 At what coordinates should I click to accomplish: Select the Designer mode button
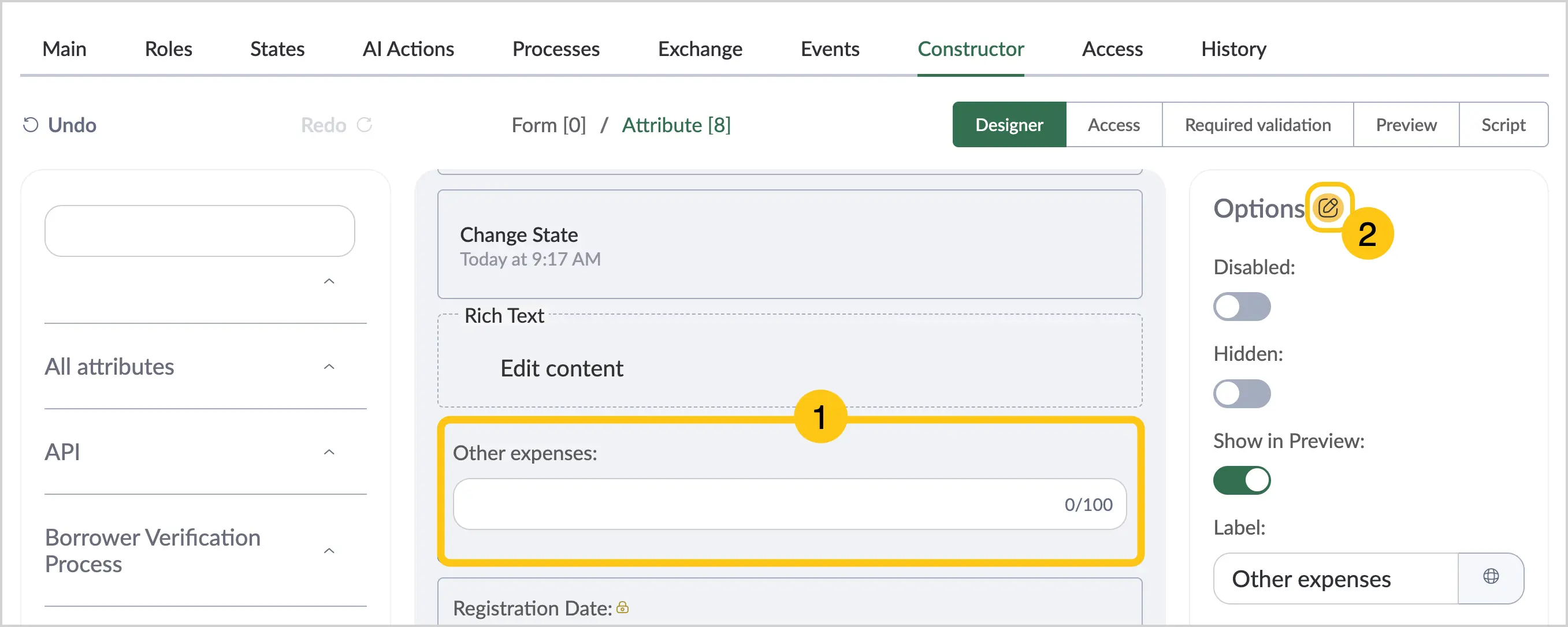(x=1009, y=125)
